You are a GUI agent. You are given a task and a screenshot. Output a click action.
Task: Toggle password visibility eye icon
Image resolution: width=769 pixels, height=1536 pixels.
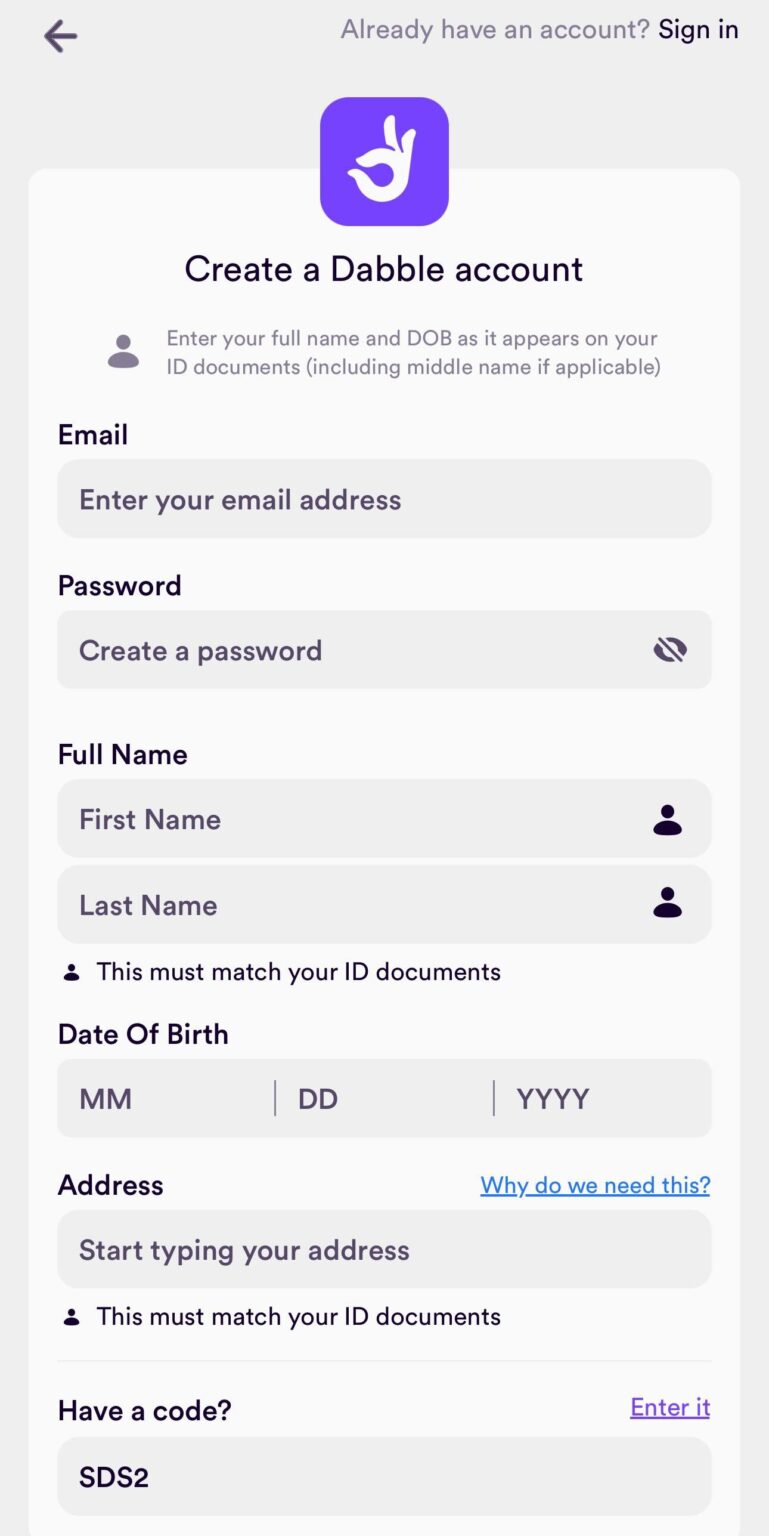pos(670,651)
